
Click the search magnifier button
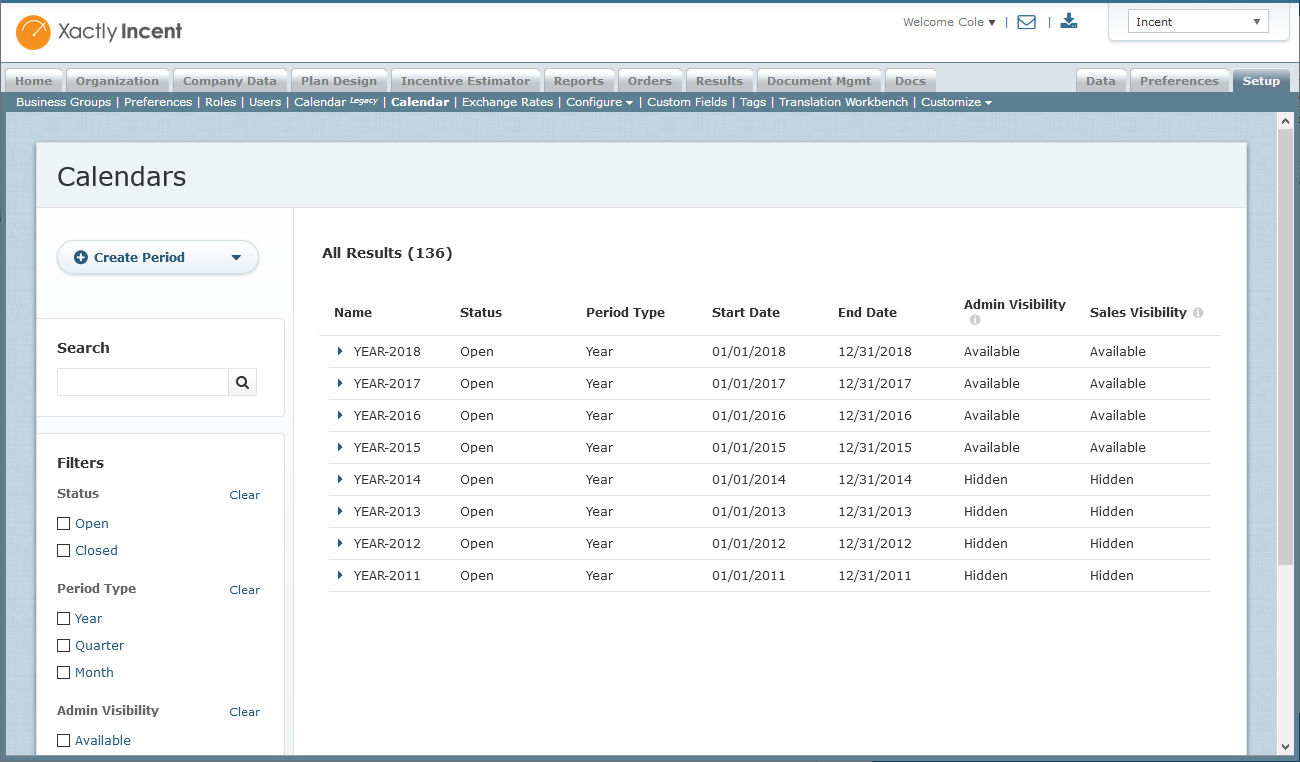(242, 382)
